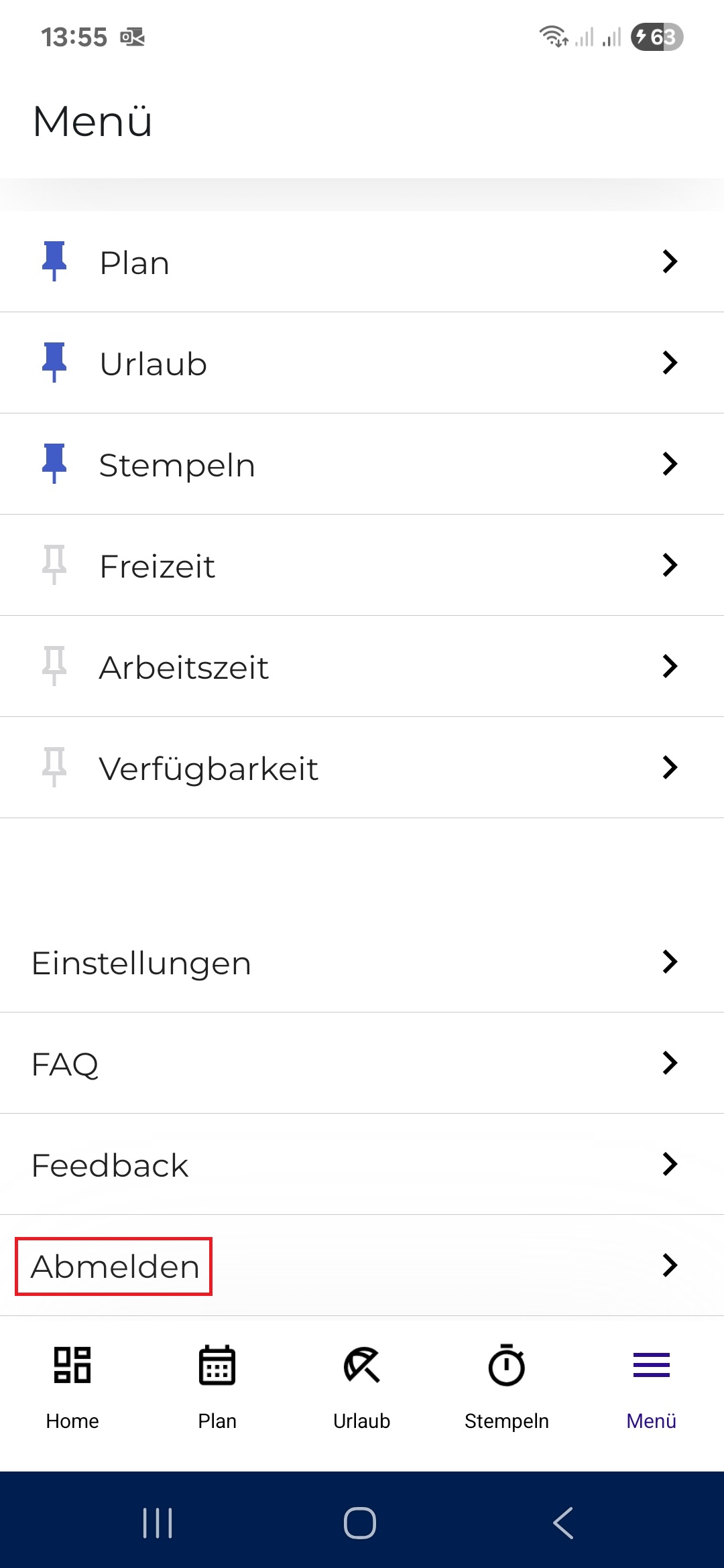This screenshot has height=1568, width=724.
Task: Open the Freizeit list entry
Action: coord(362,565)
